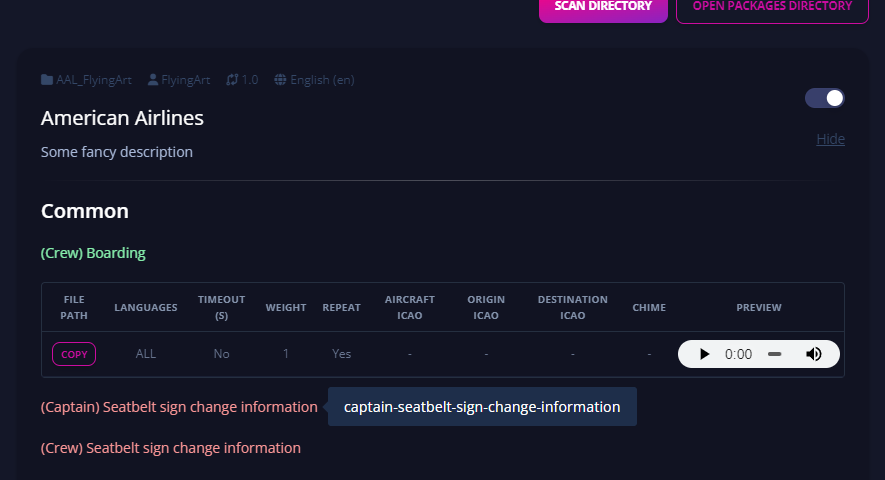
Task: Click the ORIGIN ICAO column header
Action: click(x=486, y=307)
